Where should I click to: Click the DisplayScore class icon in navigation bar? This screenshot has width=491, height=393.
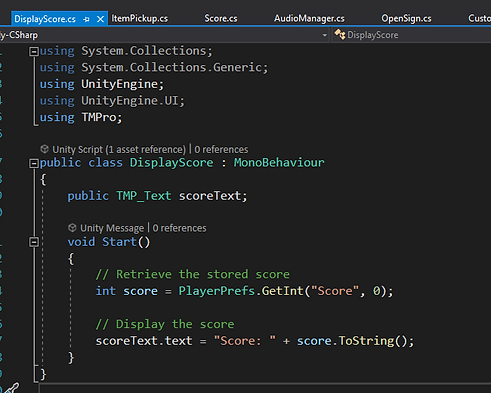pyautogui.click(x=340, y=34)
